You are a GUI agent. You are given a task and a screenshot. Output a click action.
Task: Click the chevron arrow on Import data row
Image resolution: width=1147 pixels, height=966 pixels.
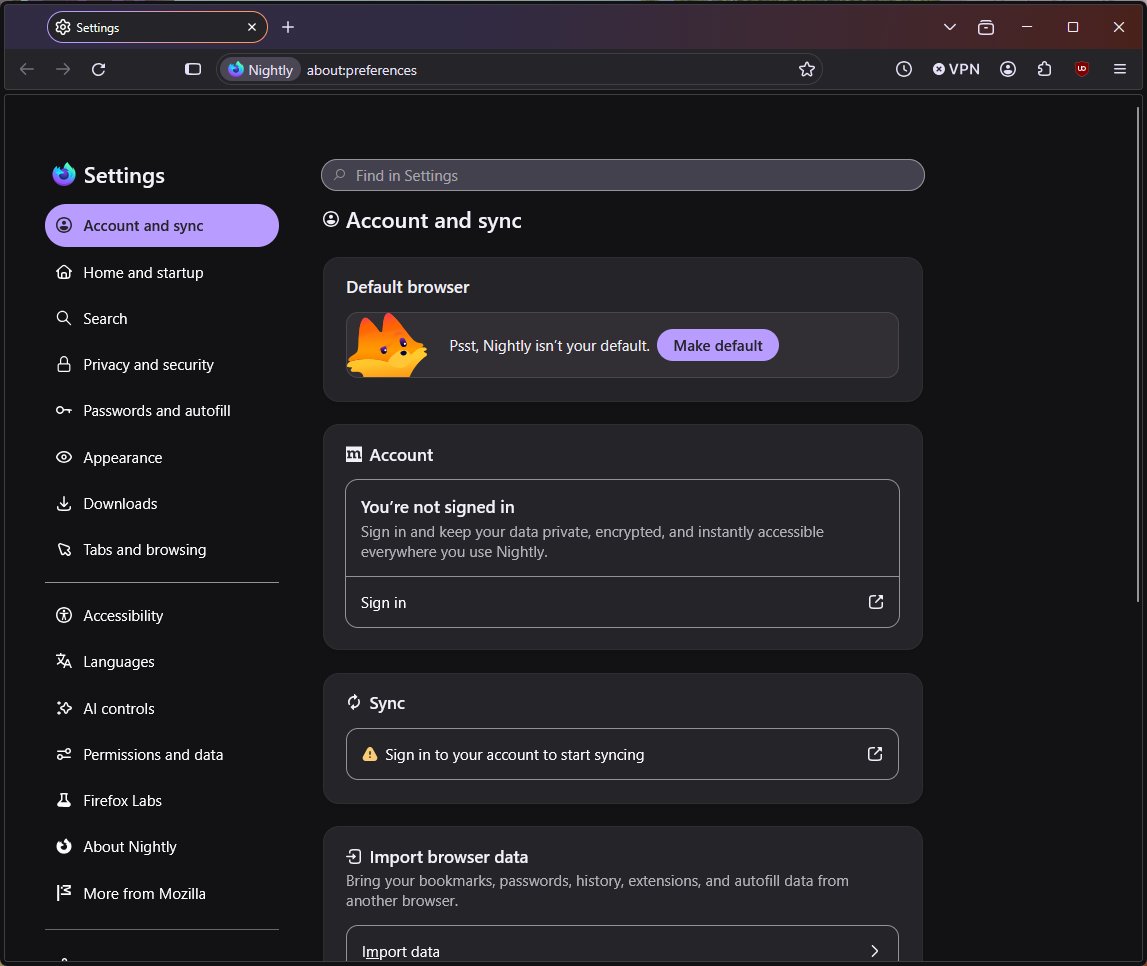pyautogui.click(x=874, y=951)
